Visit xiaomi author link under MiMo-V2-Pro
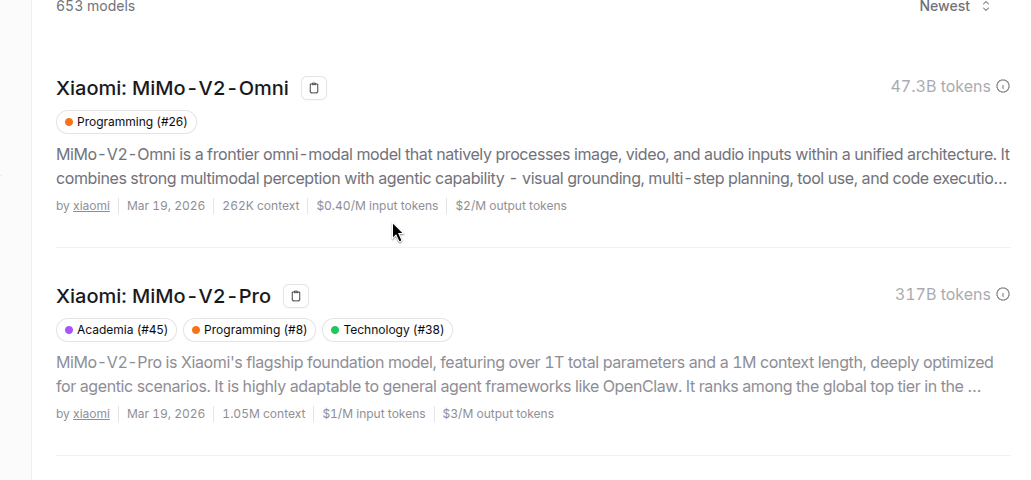 91,414
